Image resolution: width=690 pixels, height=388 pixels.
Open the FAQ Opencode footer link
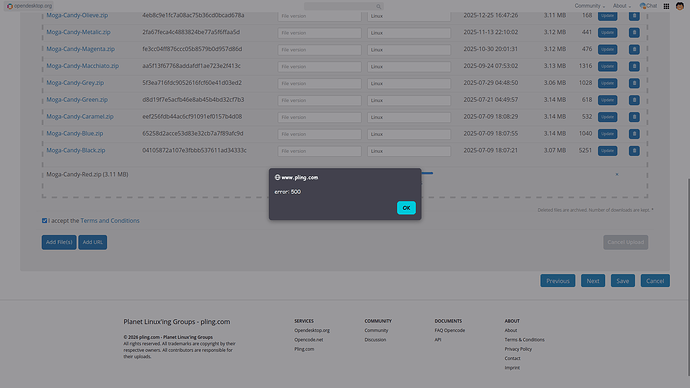click(450, 330)
